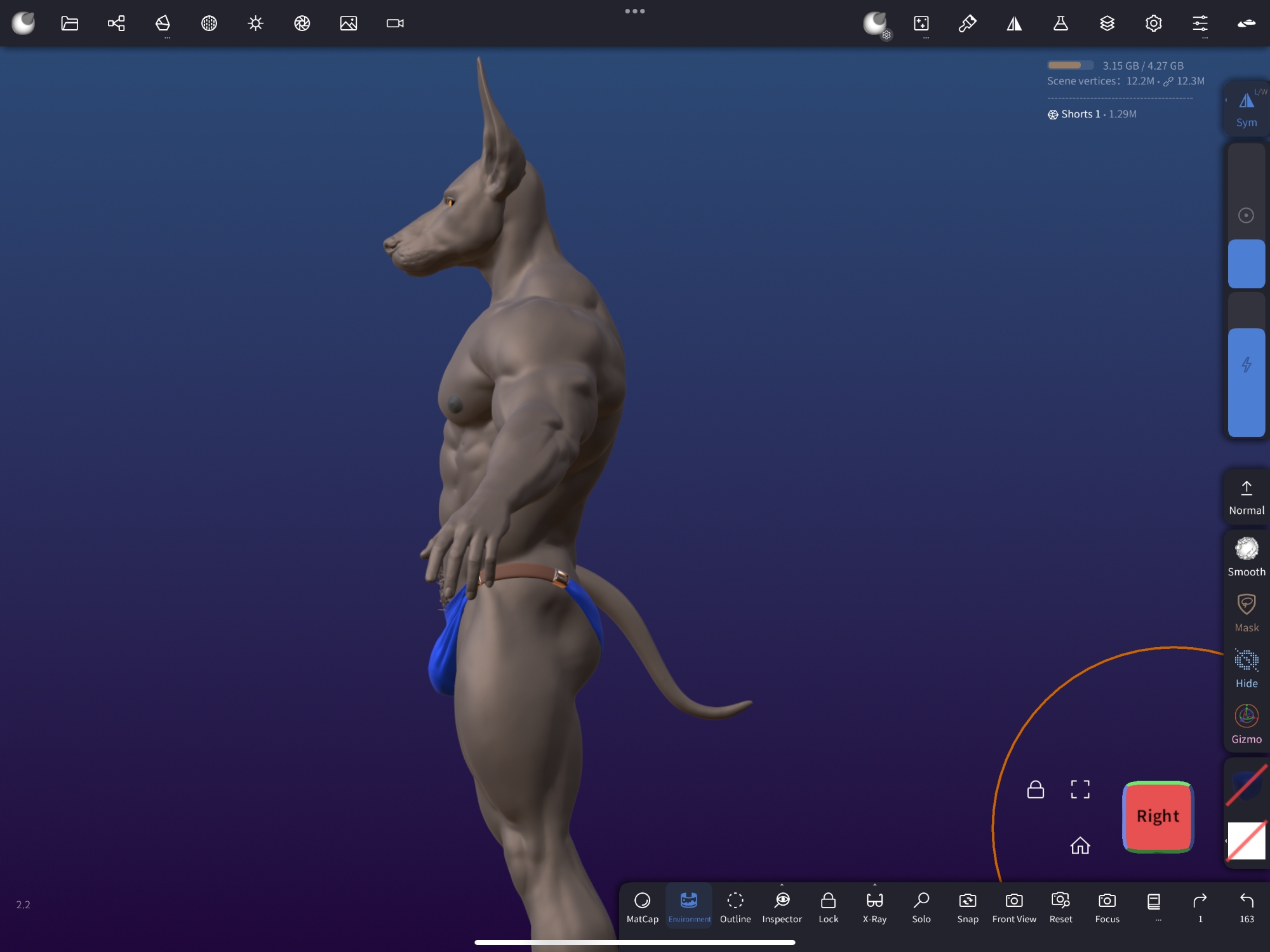
Task: Open the Scene hierarchy menu
Action: pyautogui.click(x=116, y=23)
